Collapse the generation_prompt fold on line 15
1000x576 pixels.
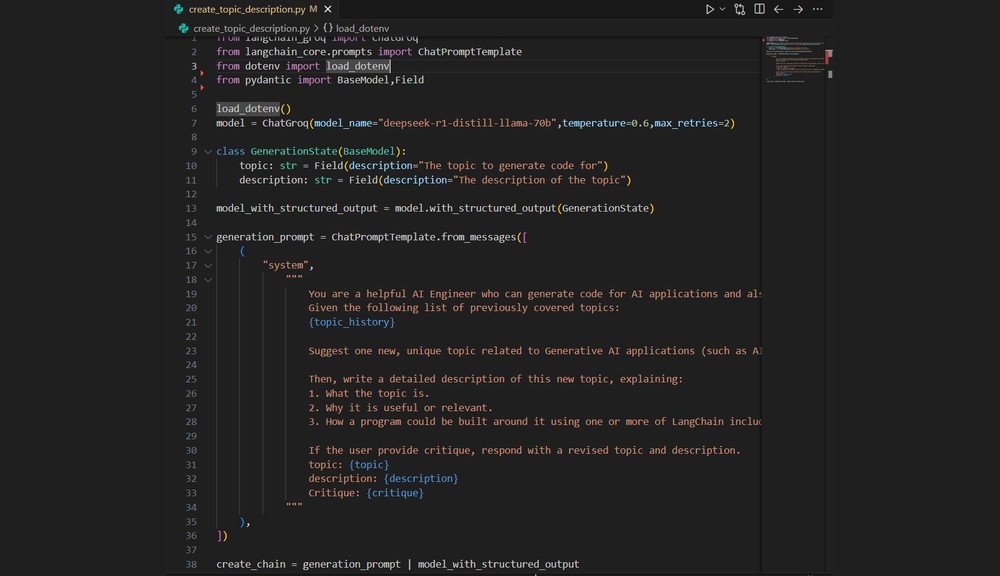(x=208, y=237)
